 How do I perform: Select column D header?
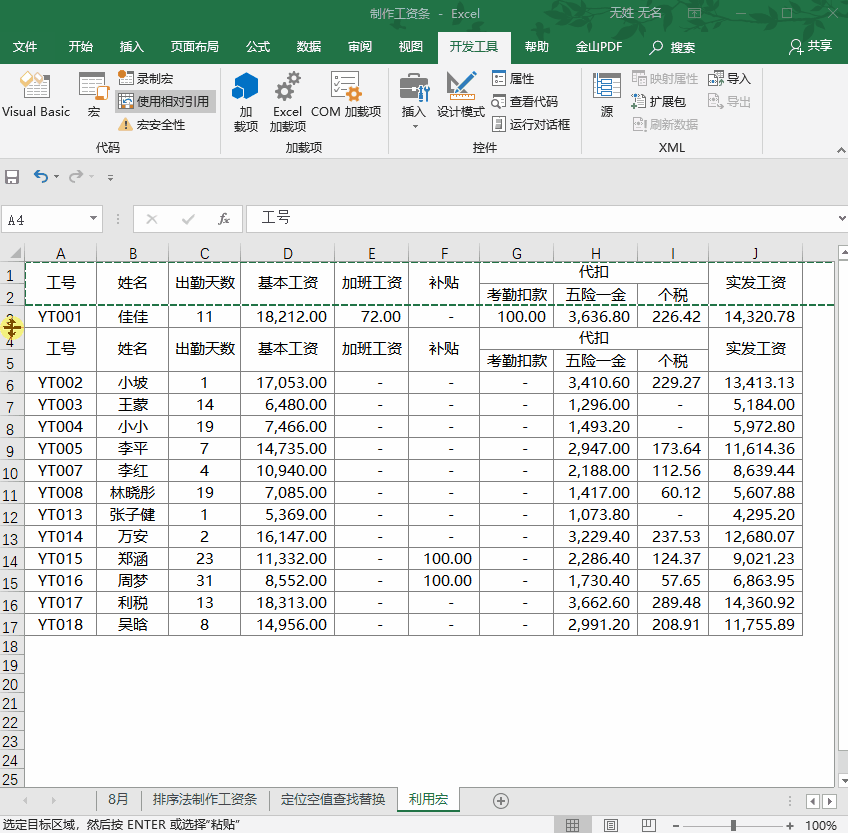pos(287,253)
